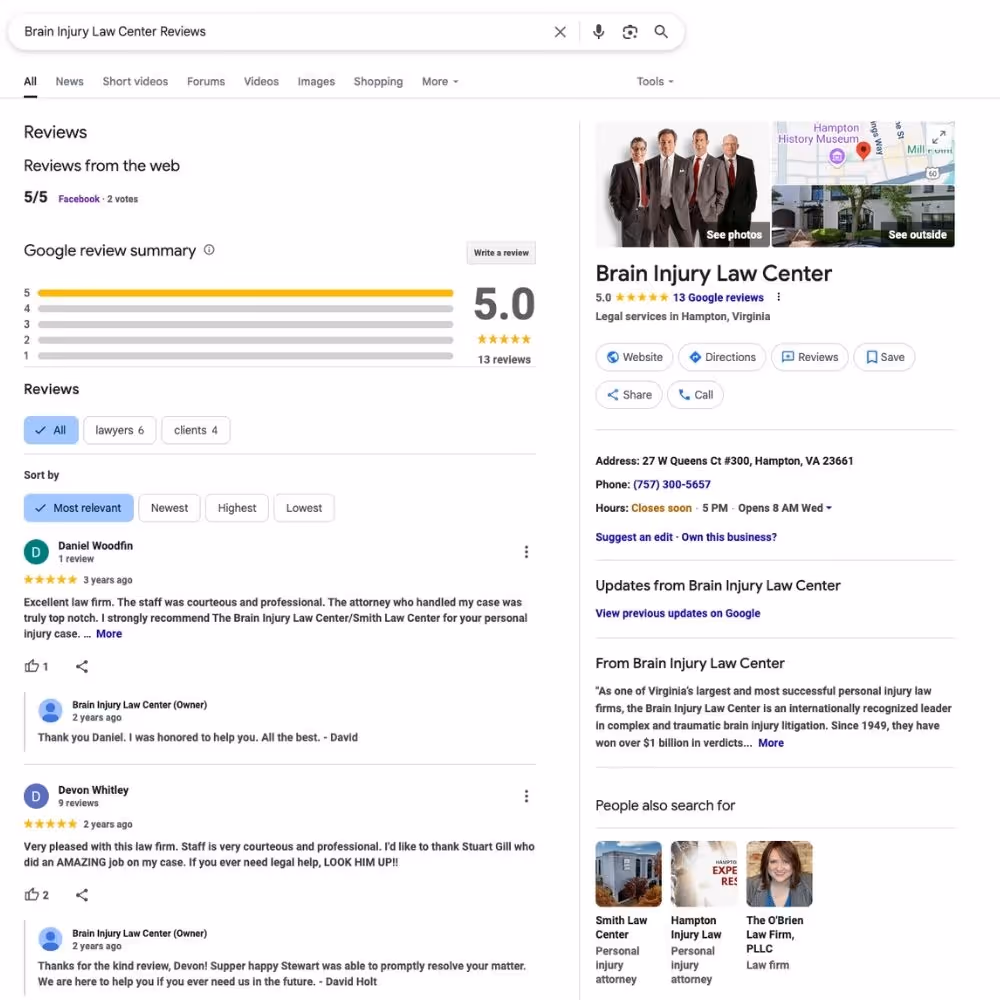The height and width of the screenshot is (1000, 1000).
Task: Click Daniel Woodfin's avatar
Action: click(x=36, y=552)
